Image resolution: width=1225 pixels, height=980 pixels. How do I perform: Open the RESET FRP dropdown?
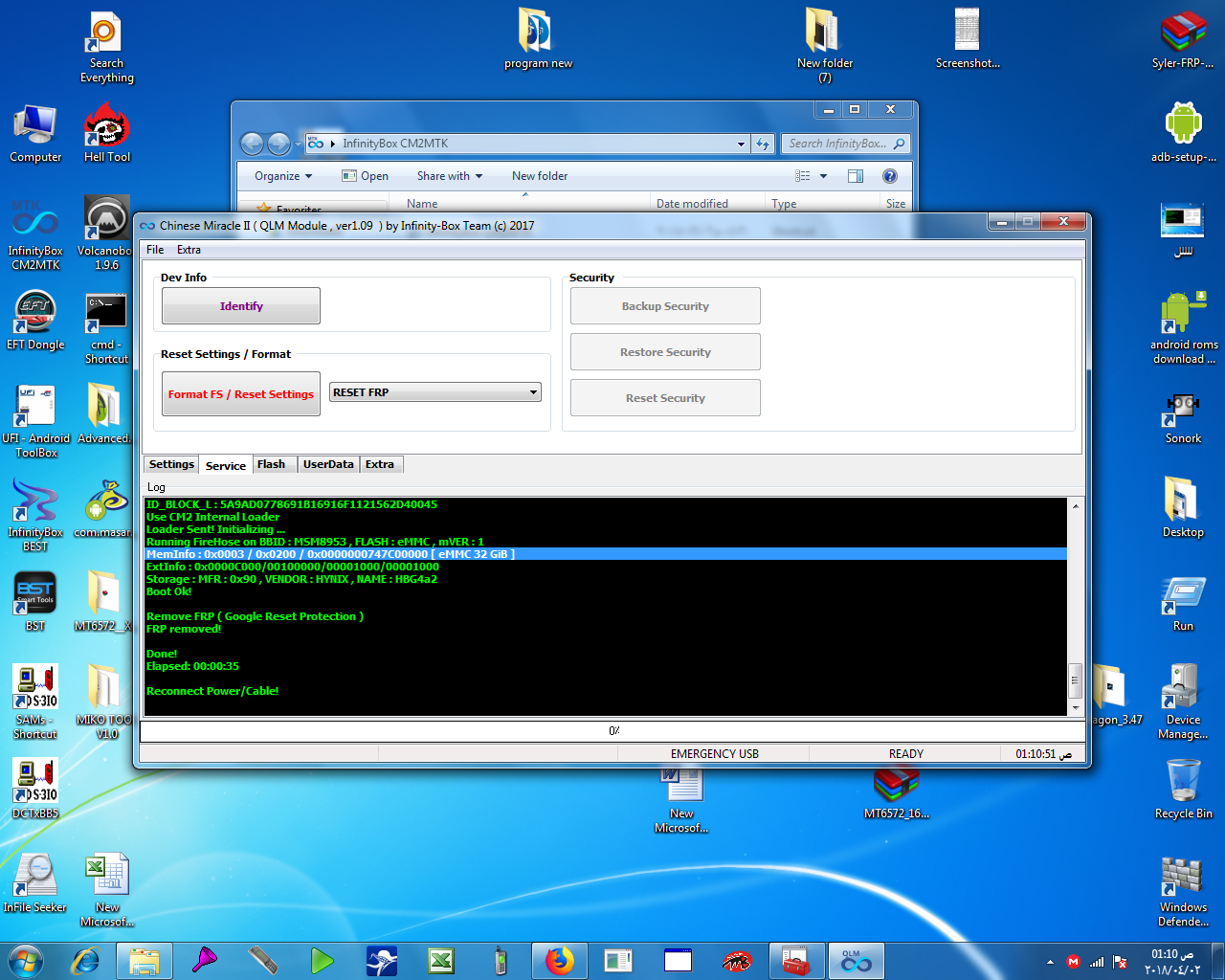click(435, 392)
